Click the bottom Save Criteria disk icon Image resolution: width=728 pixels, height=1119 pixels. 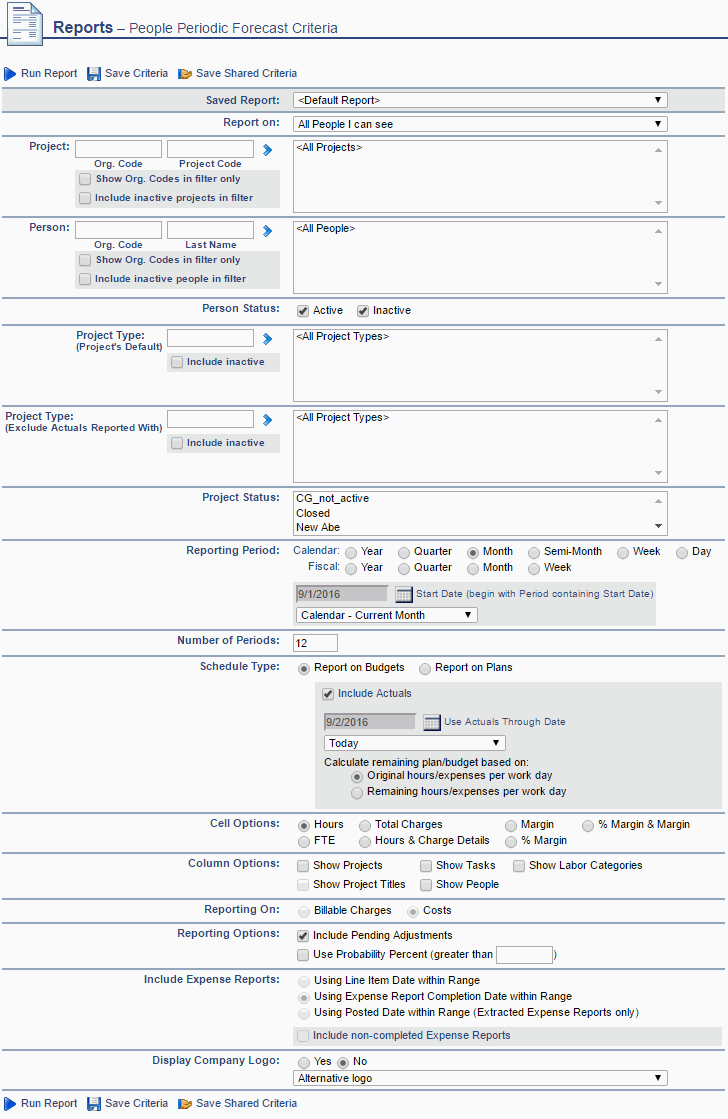click(94, 1103)
